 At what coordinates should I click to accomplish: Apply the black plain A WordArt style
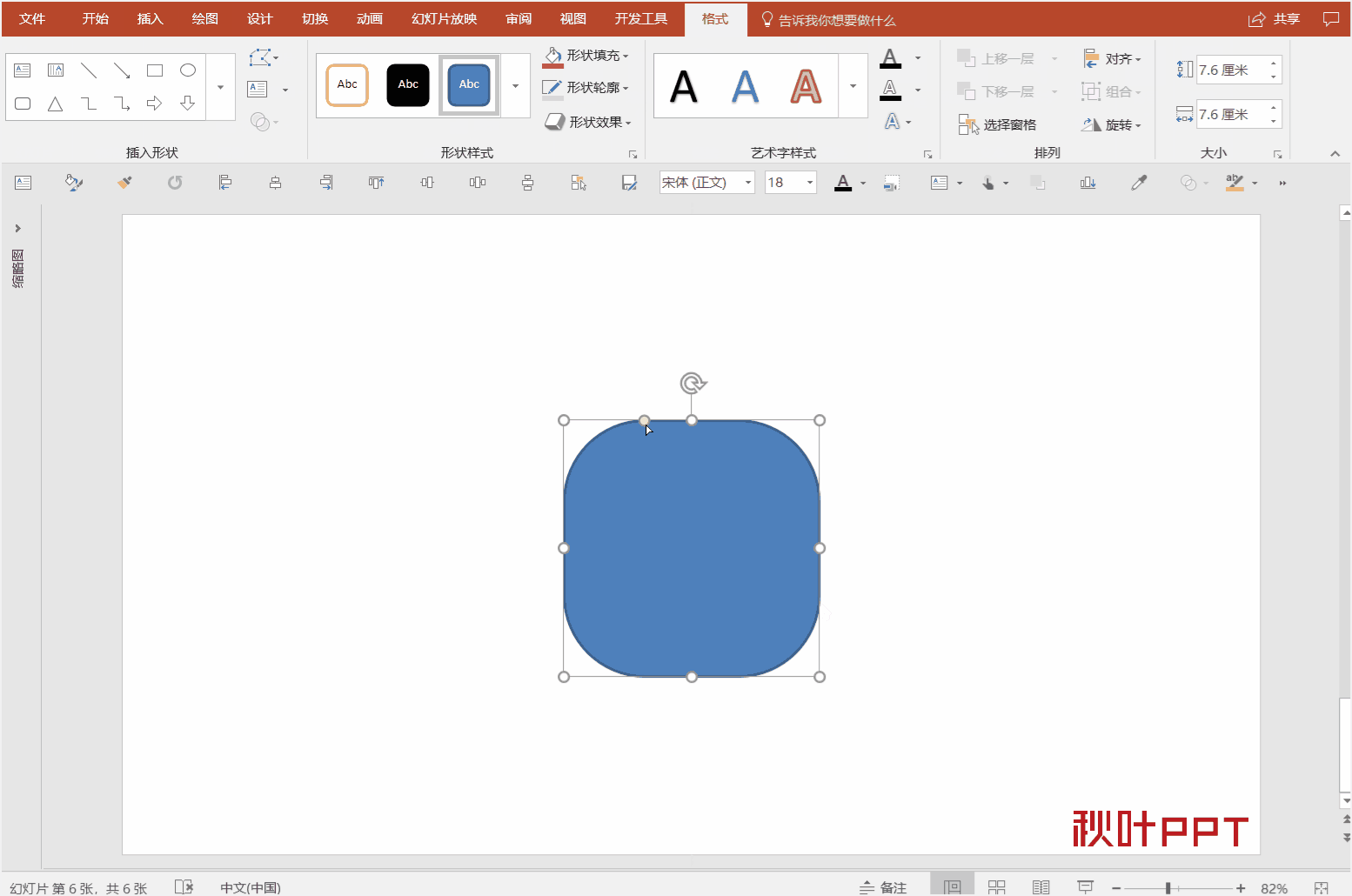click(684, 87)
